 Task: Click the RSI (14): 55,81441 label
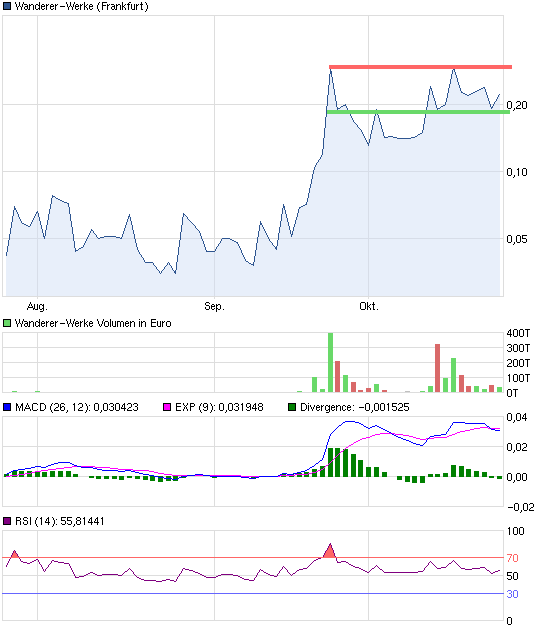tap(60, 521)
